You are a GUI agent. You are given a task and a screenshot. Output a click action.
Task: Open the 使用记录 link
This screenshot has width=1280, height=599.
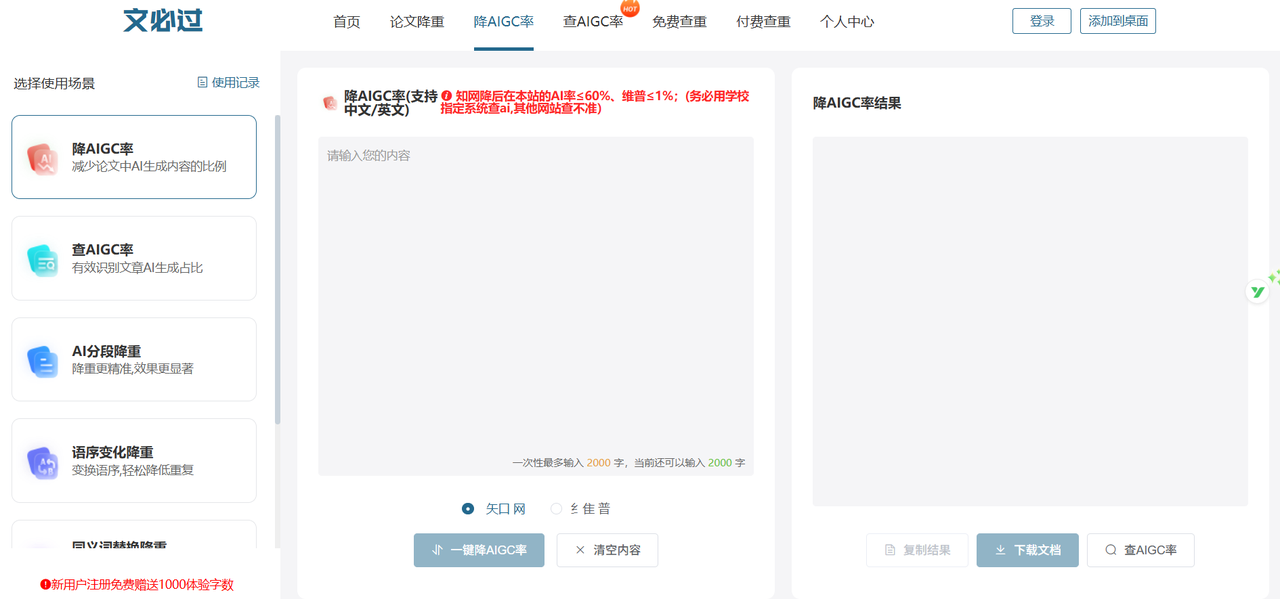click(228, 83)
